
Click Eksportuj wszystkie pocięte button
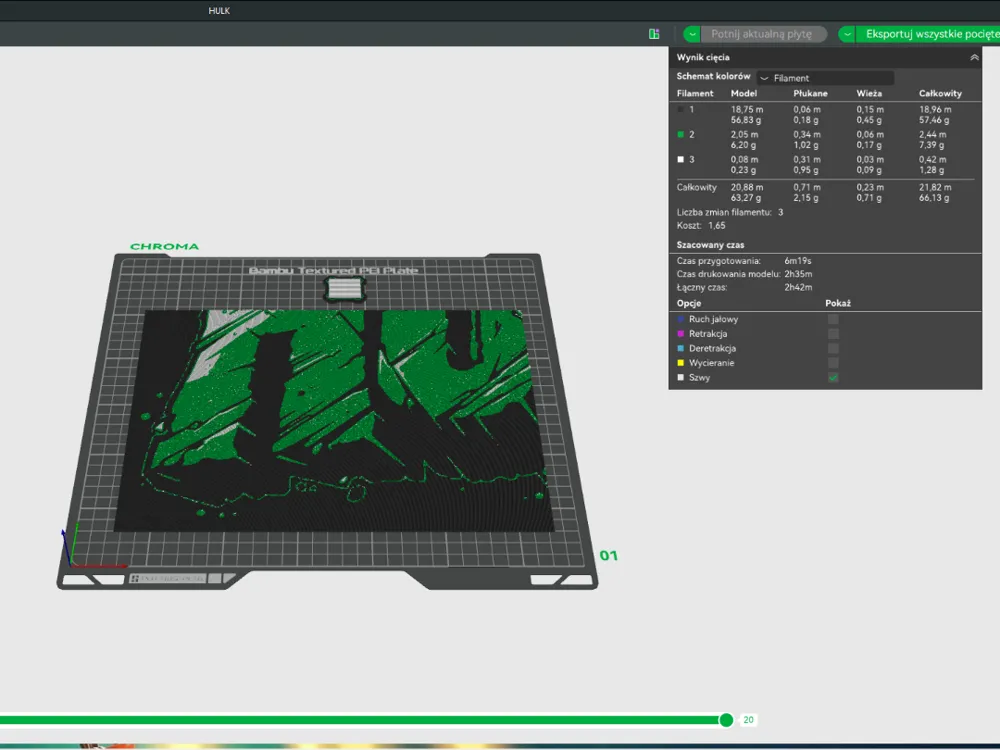click(928, 34)
